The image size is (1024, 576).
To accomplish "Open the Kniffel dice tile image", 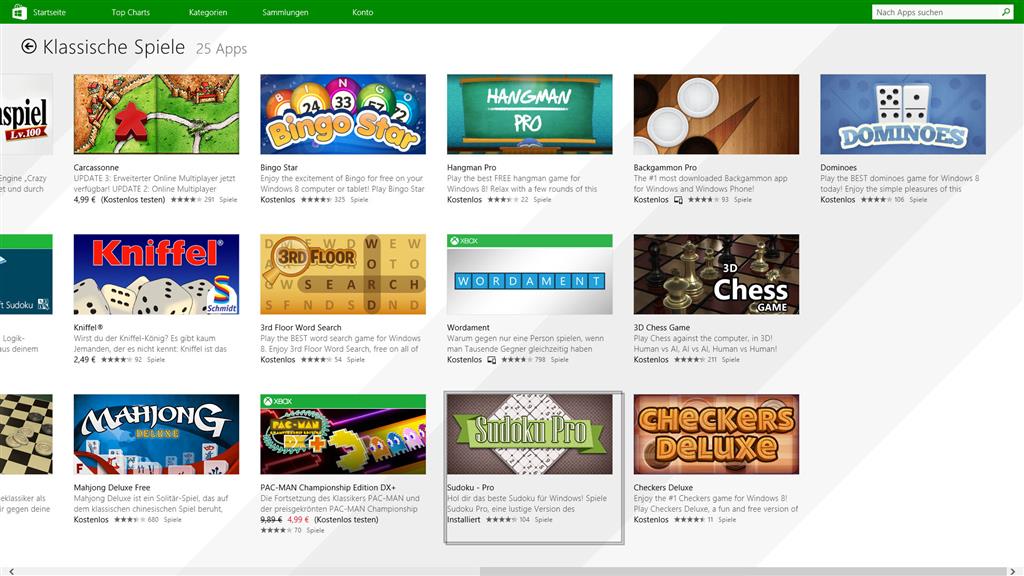I will pos(156,274).
